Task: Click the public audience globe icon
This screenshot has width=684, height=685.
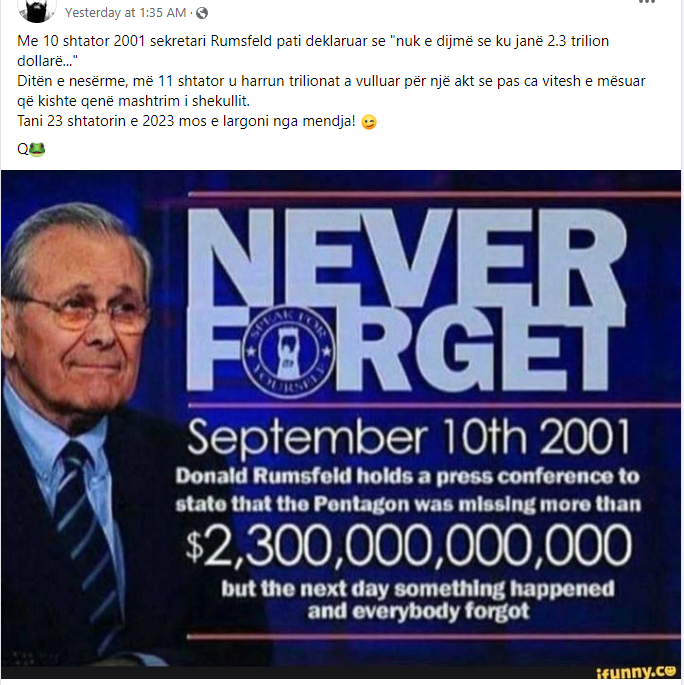Action: tap(202, 13)
